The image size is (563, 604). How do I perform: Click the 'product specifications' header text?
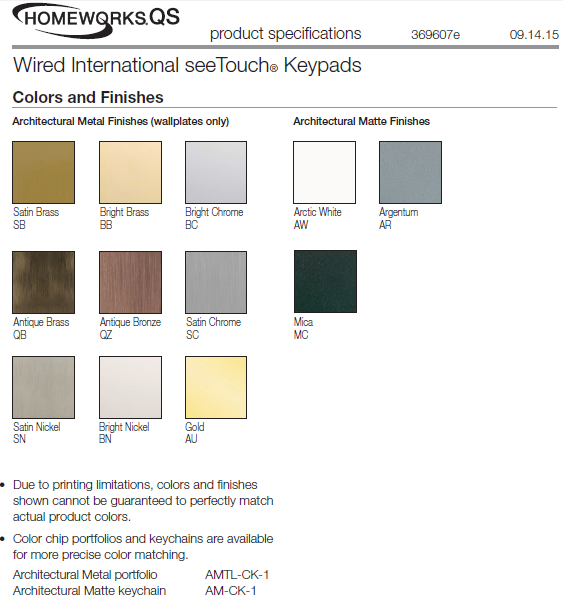(285, 34)
